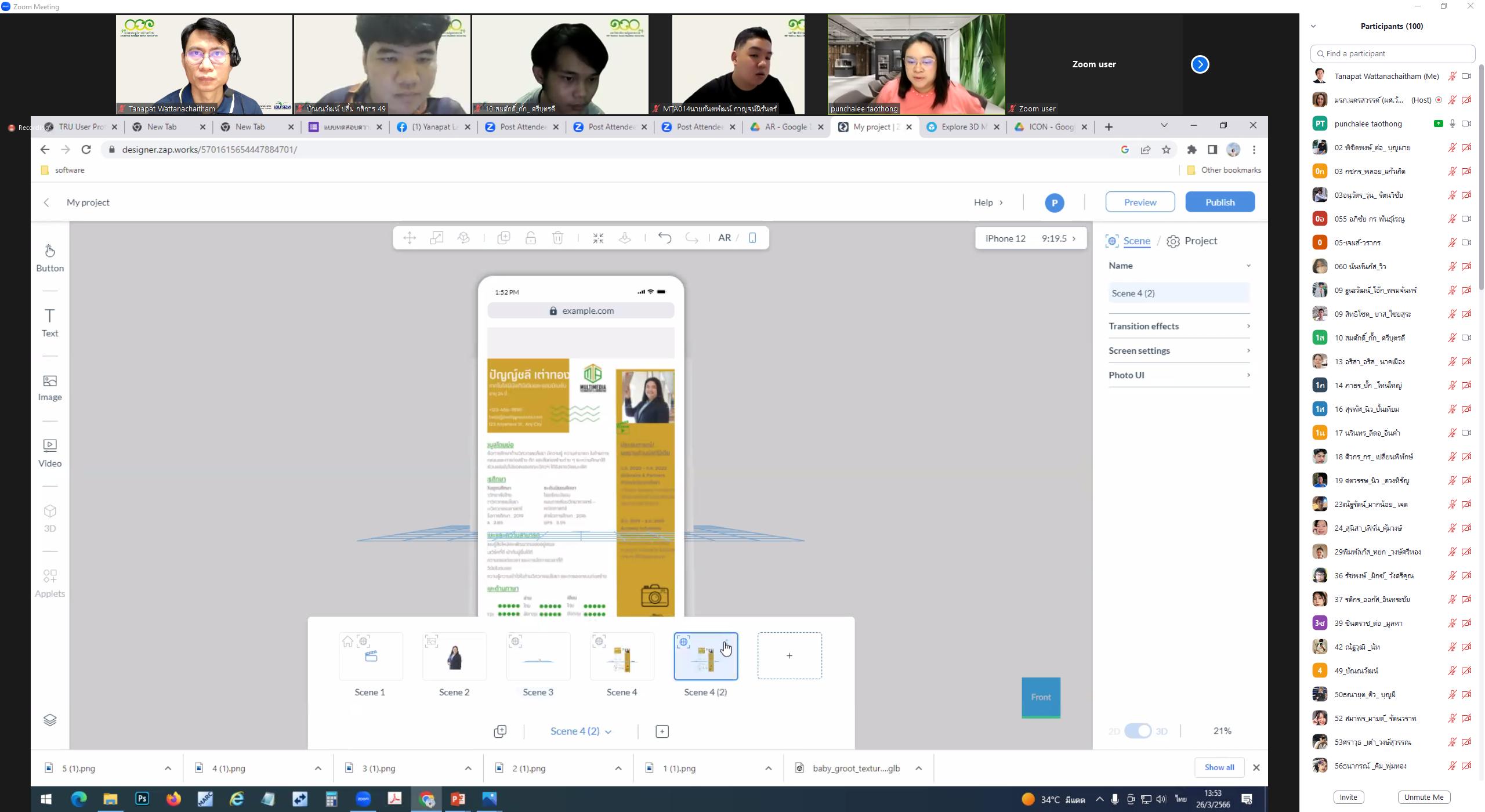Open options for 5 (1).png download
The height and width of the screenshot is (812, 1485).
point(168,768)
